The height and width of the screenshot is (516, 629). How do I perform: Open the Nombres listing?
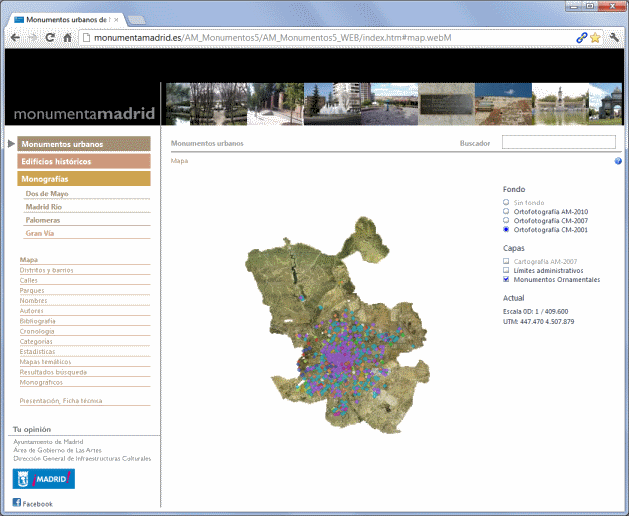point(33,301)
